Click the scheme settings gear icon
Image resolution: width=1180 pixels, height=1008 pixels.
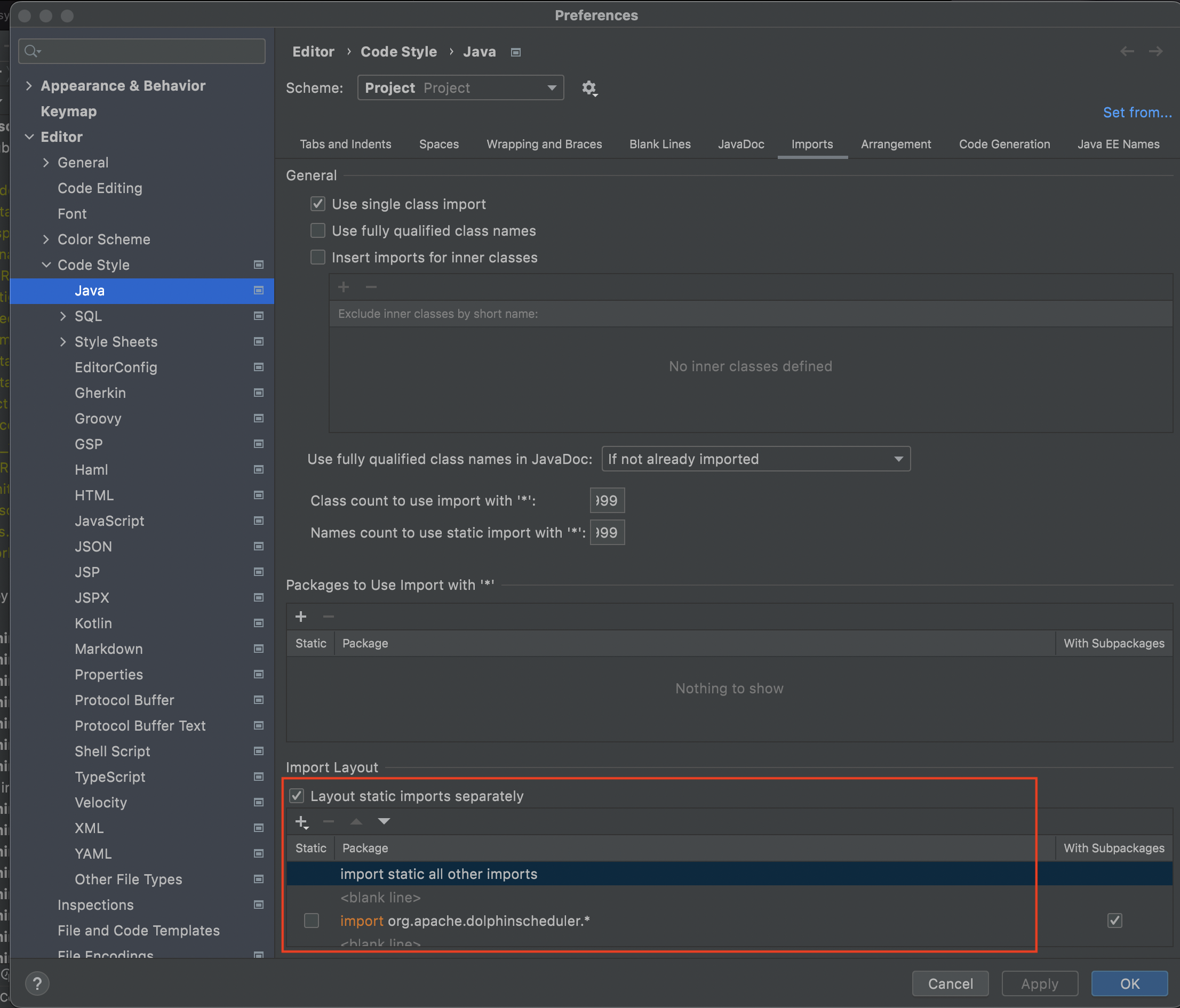(589, 89)
